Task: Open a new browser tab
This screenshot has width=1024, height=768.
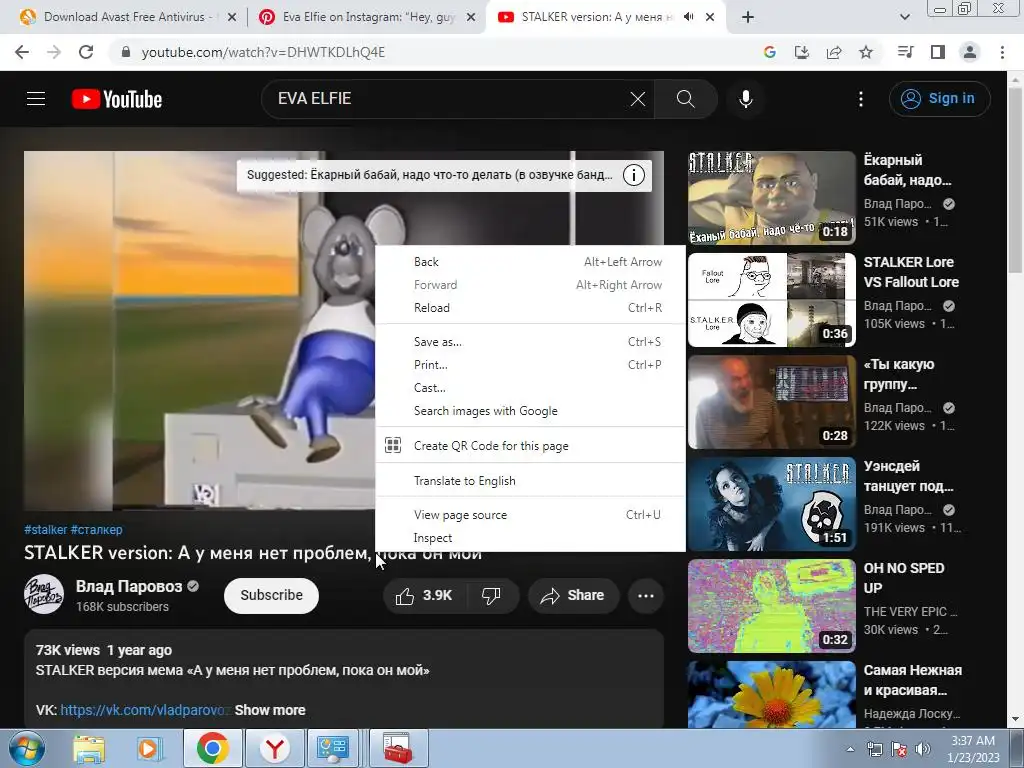Action: coord(748,18)
